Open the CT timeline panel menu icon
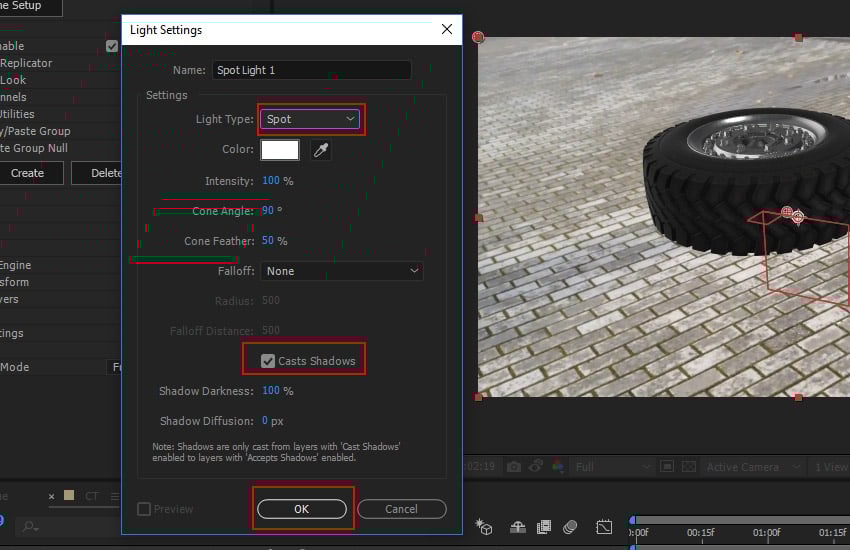This screenshot has width=850, height=550. pyautogui.click(x=114, y=496)
